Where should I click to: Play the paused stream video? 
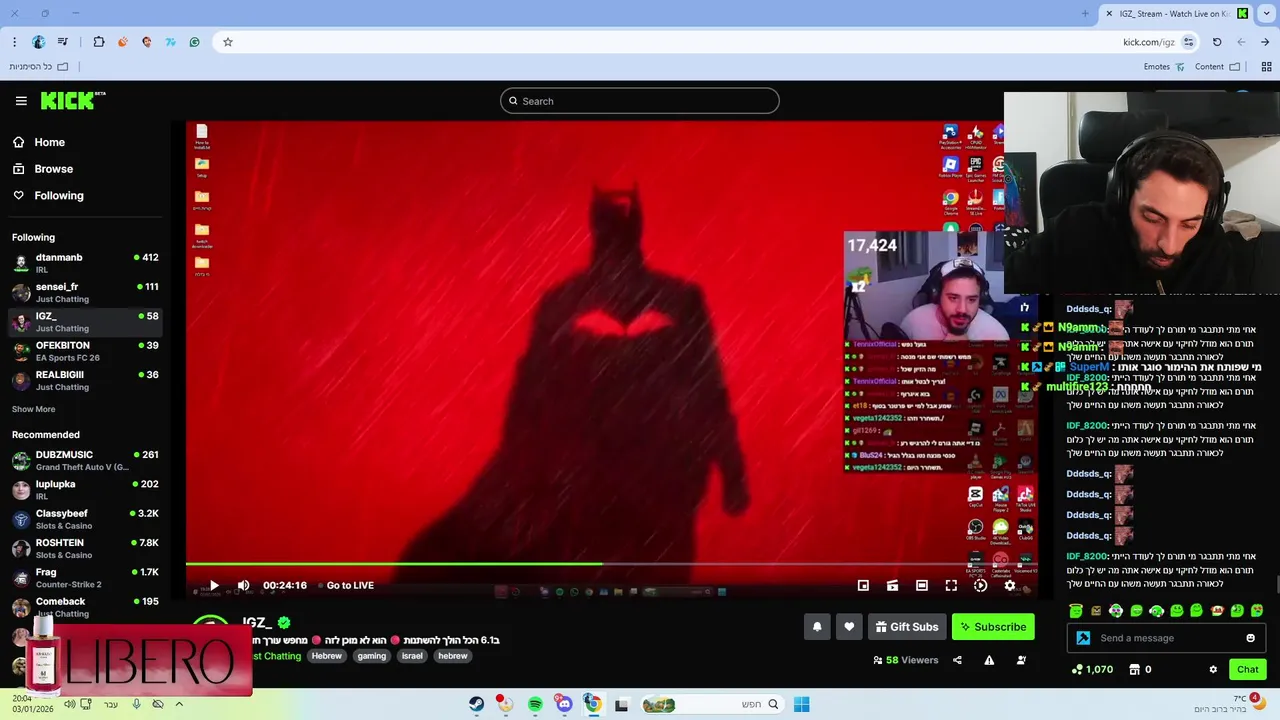click(214, 585)
